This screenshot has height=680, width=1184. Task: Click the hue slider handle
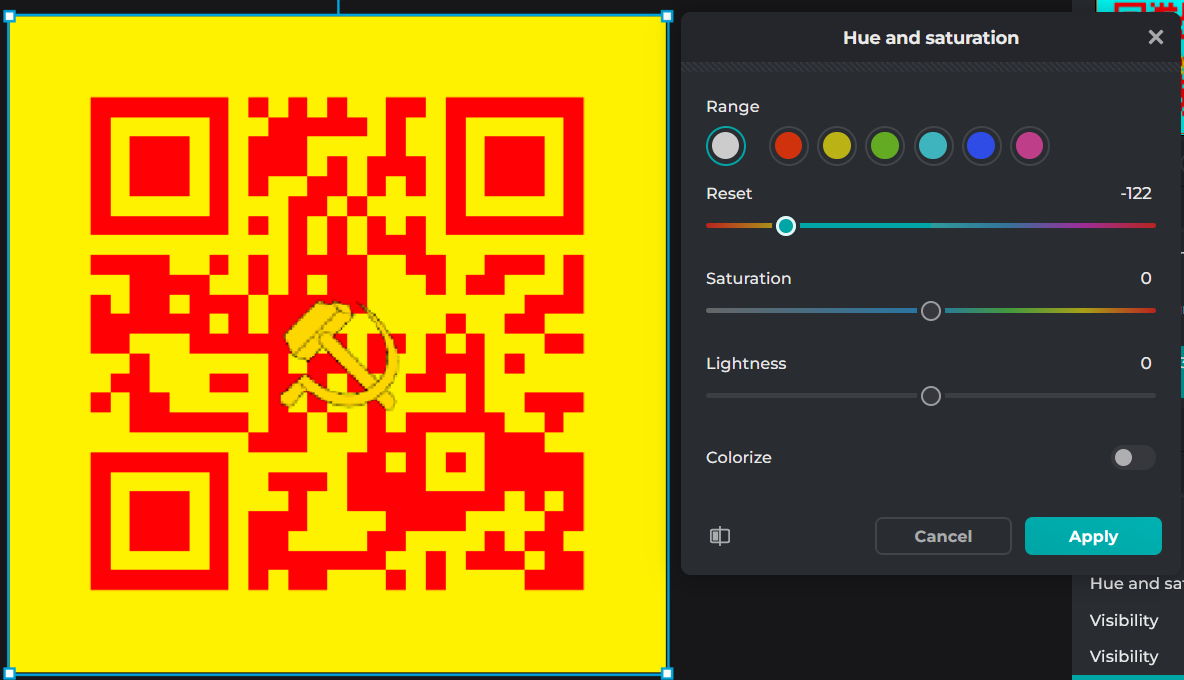[786, 226]
